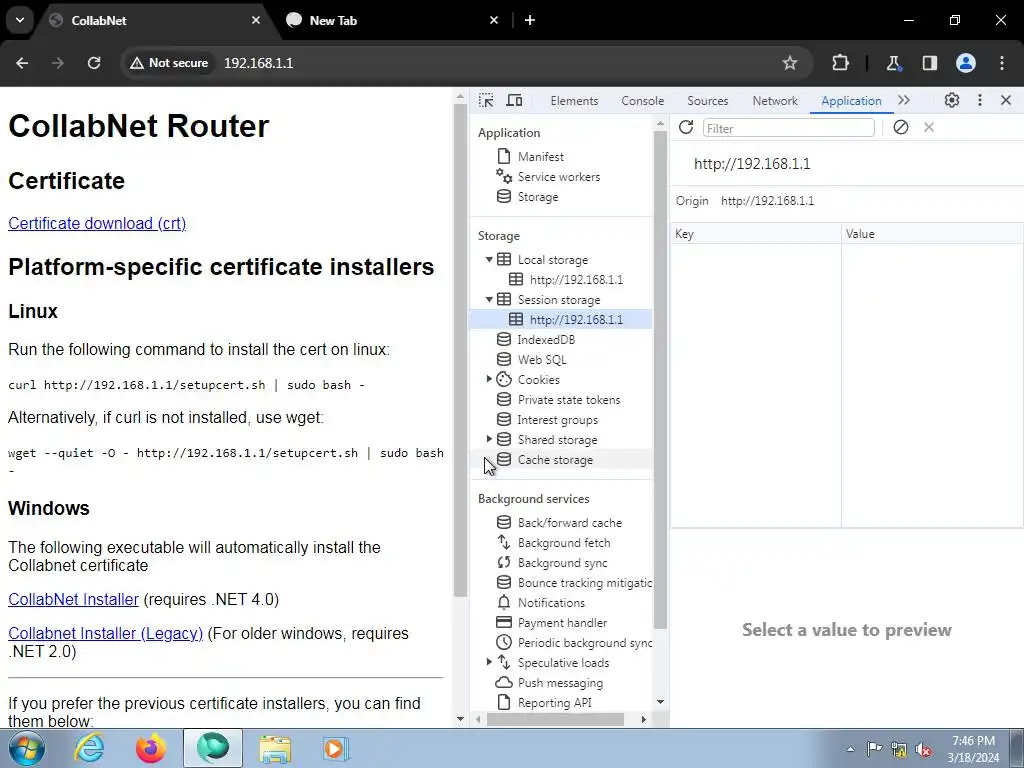Bookmark this page with star icon

pyautogui.click(x=790, y=63)
